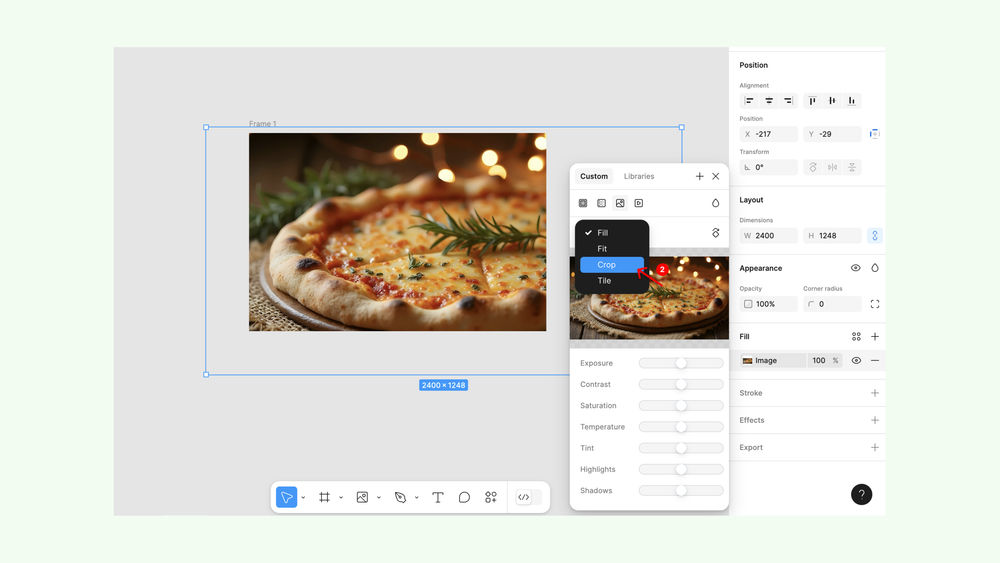
Task: Select the Pen tool
Action: tap(400, 497)
